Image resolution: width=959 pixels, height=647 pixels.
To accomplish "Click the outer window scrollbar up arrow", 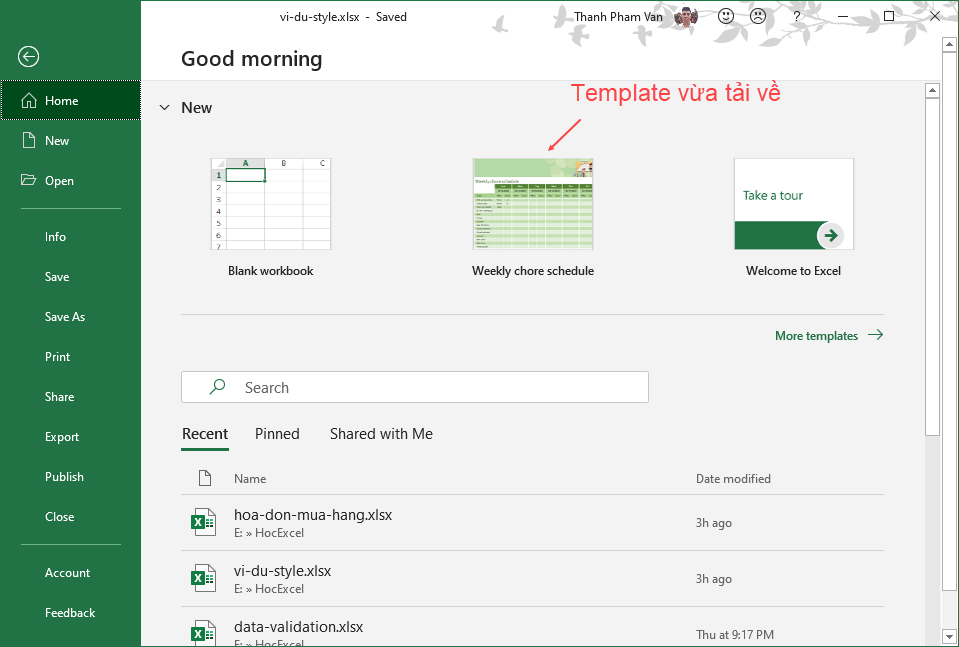I will click(x=949, y=44).
